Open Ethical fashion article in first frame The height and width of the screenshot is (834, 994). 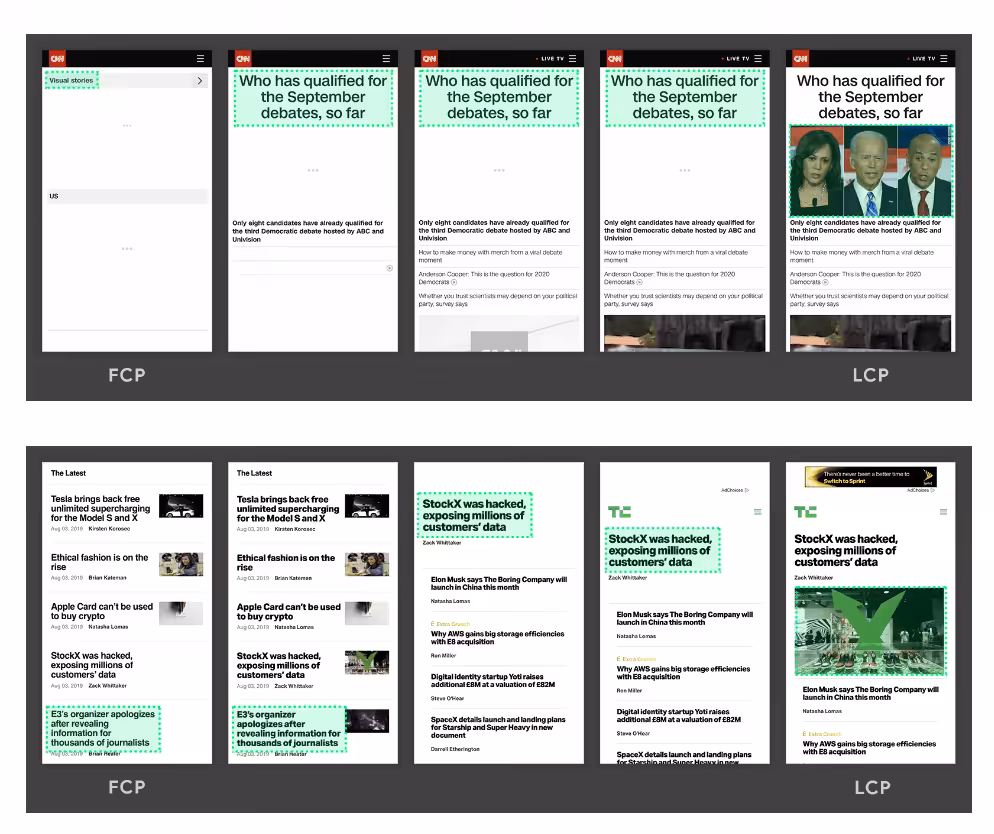(100, 562)
